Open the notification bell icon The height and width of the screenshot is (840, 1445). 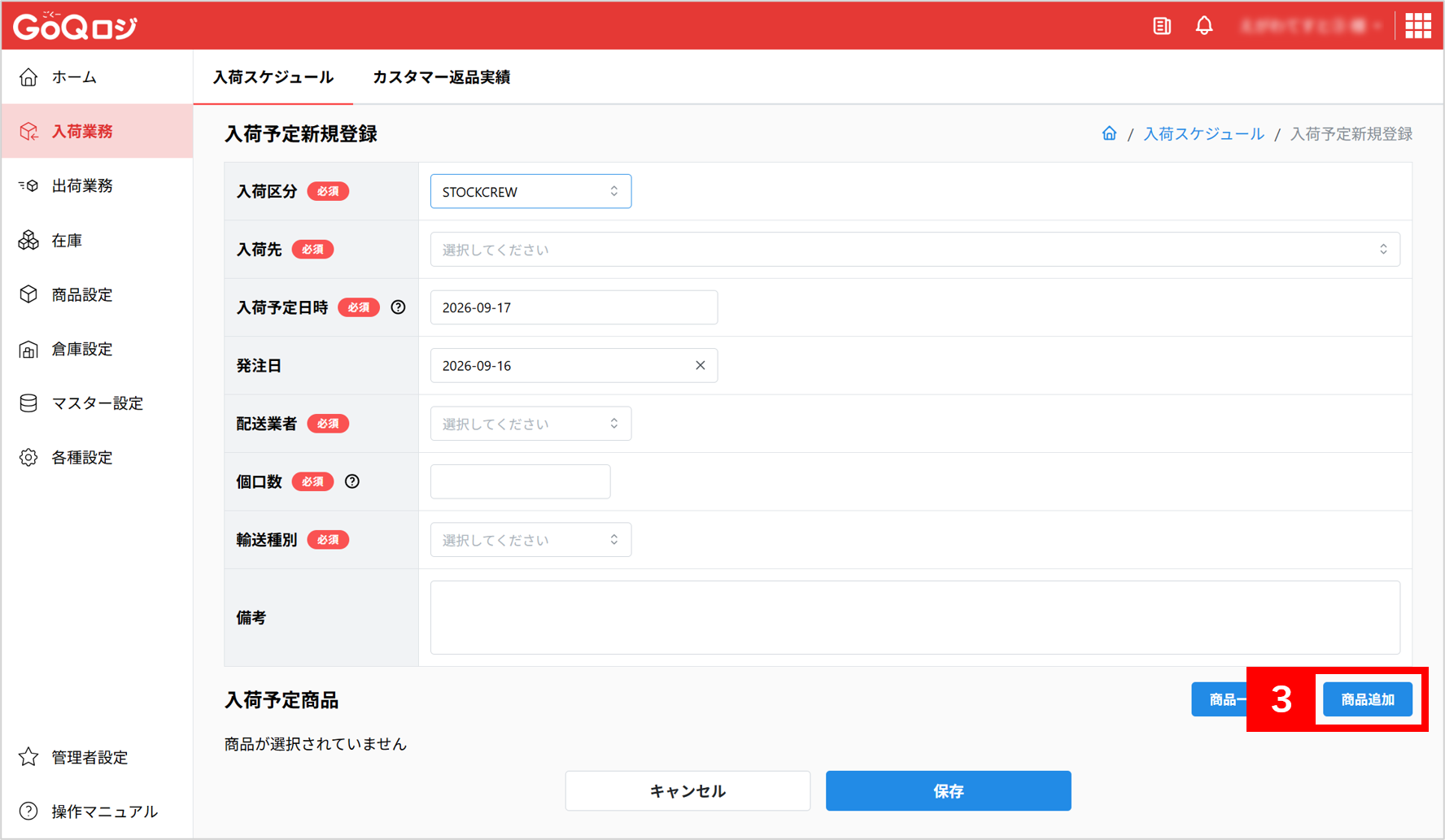point(1204,25)
